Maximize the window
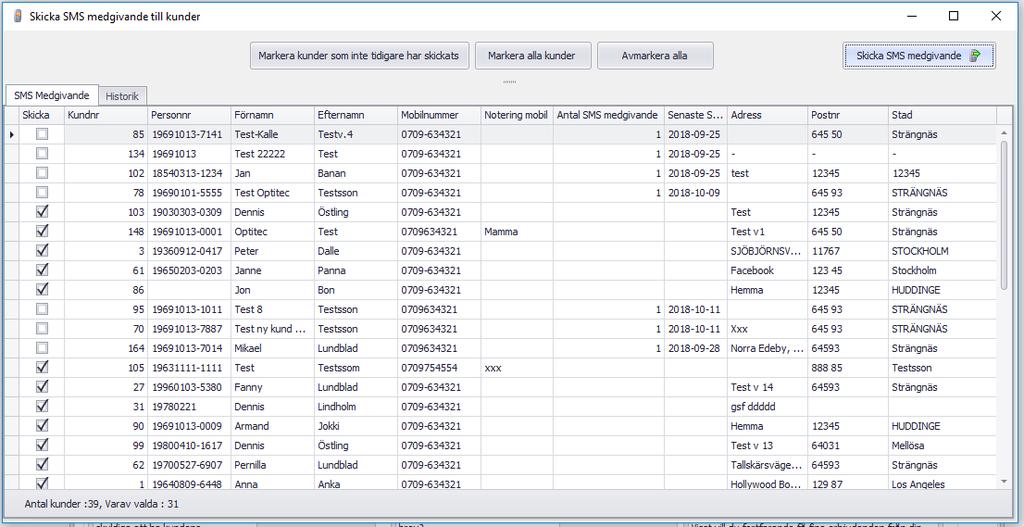Screen dimensions: 1024x527 953,16
